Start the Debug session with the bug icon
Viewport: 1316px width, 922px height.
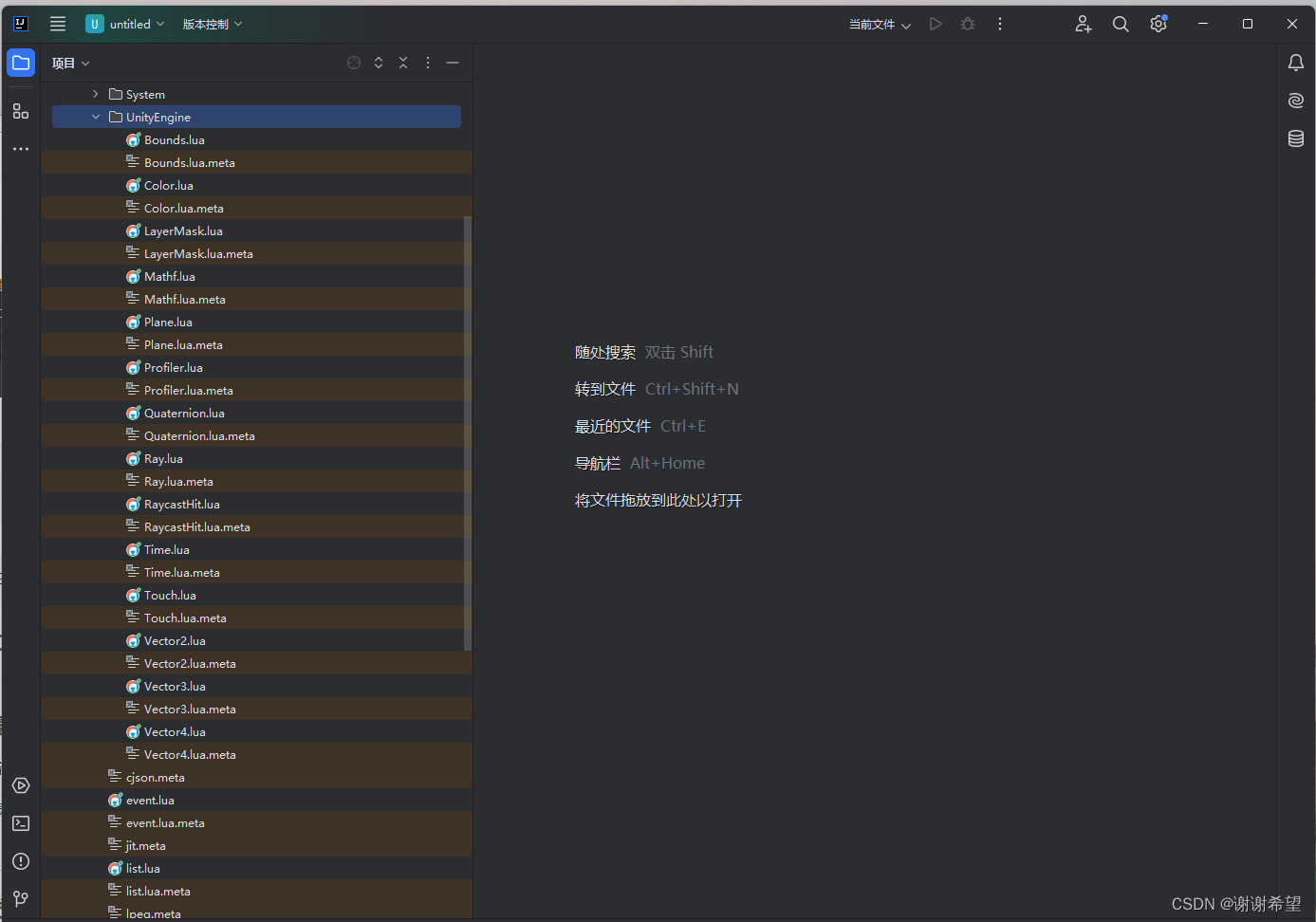pos(968,24)
